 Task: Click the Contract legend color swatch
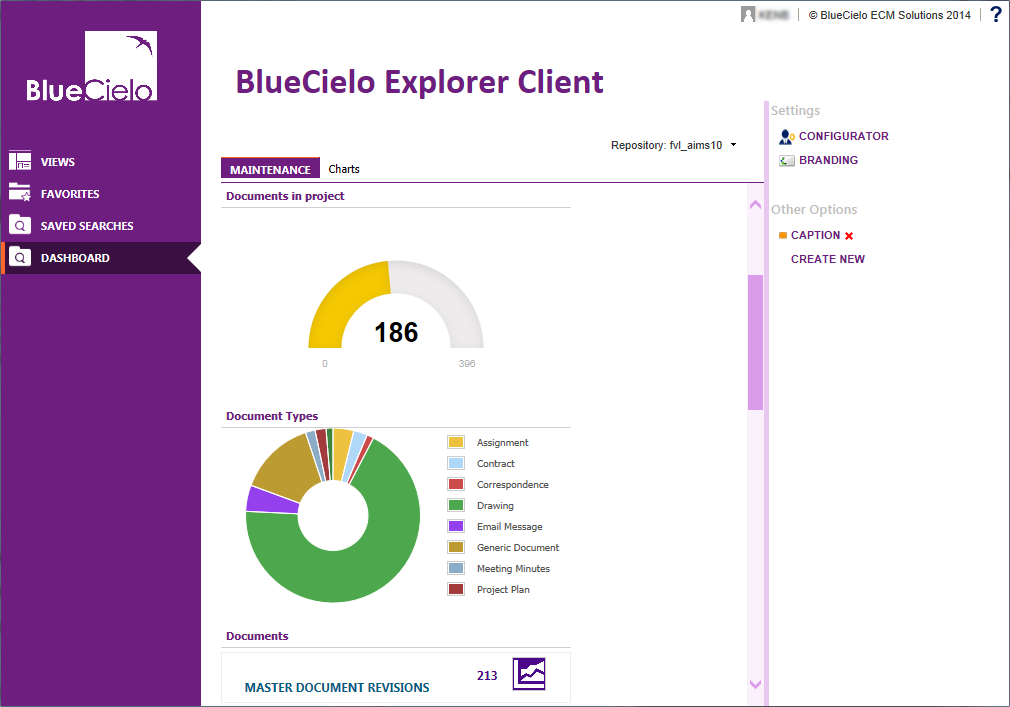click(x=456, y=463)
